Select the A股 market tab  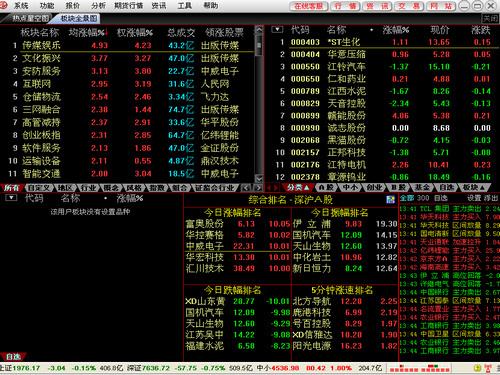(326, 188)
